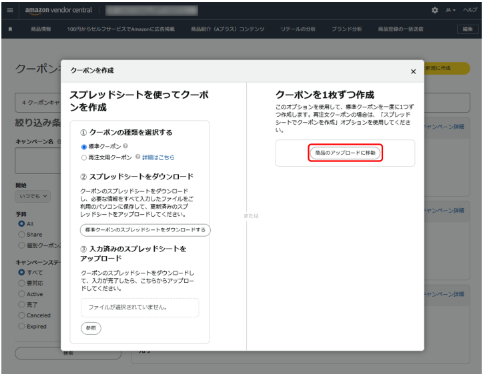
Task: Click the 参照 browse button
Action: tap(91, 328)
